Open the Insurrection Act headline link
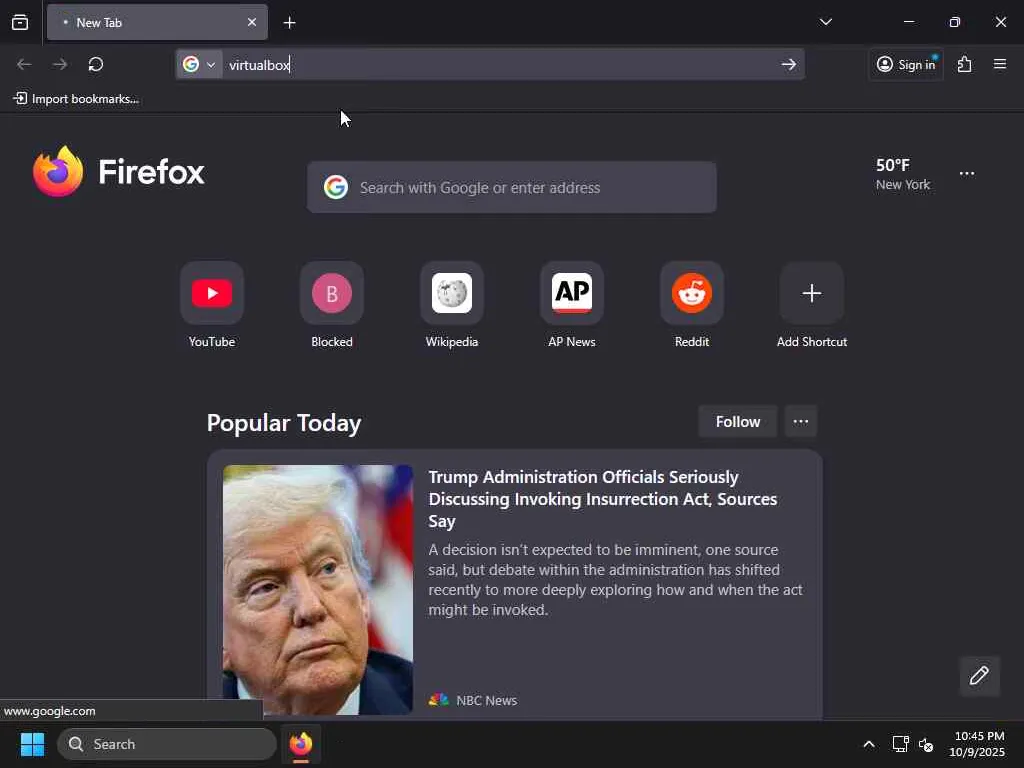The height and width of the screenshot is (768, 1024). click(603, 499)
